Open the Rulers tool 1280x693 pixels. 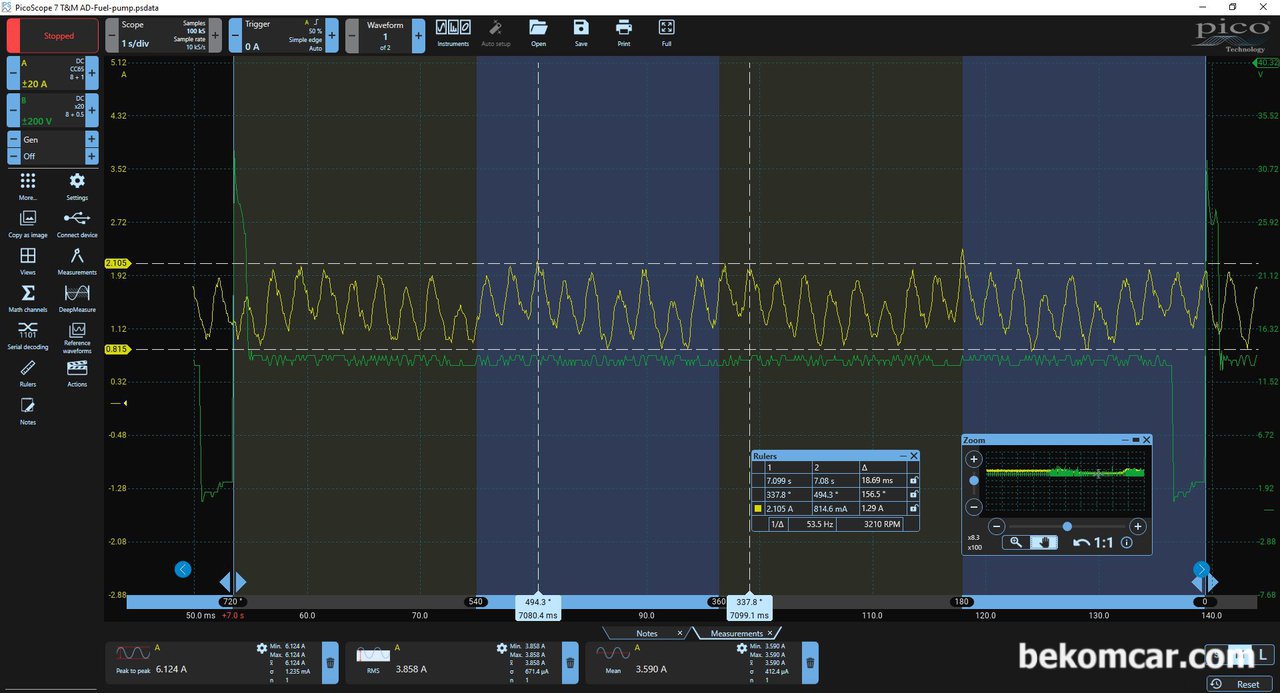coord(28,373)
